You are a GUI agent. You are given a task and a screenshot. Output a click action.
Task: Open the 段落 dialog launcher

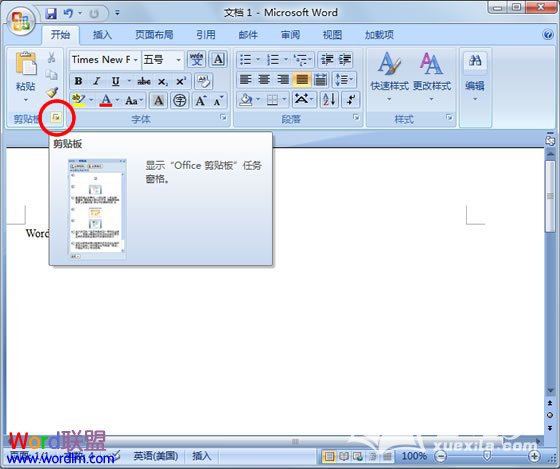pyautogui.click(x=356, y=117)
